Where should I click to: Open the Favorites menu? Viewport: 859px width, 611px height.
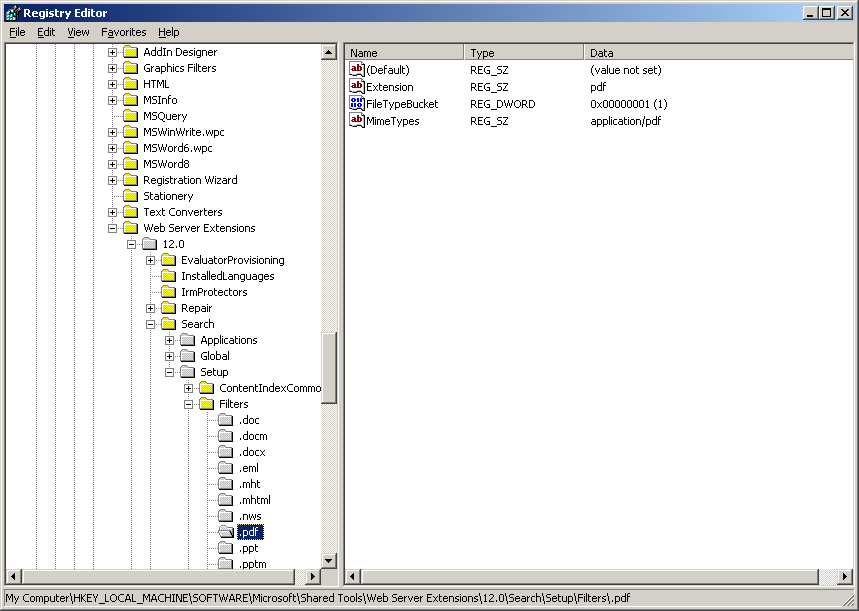[124, 32]
